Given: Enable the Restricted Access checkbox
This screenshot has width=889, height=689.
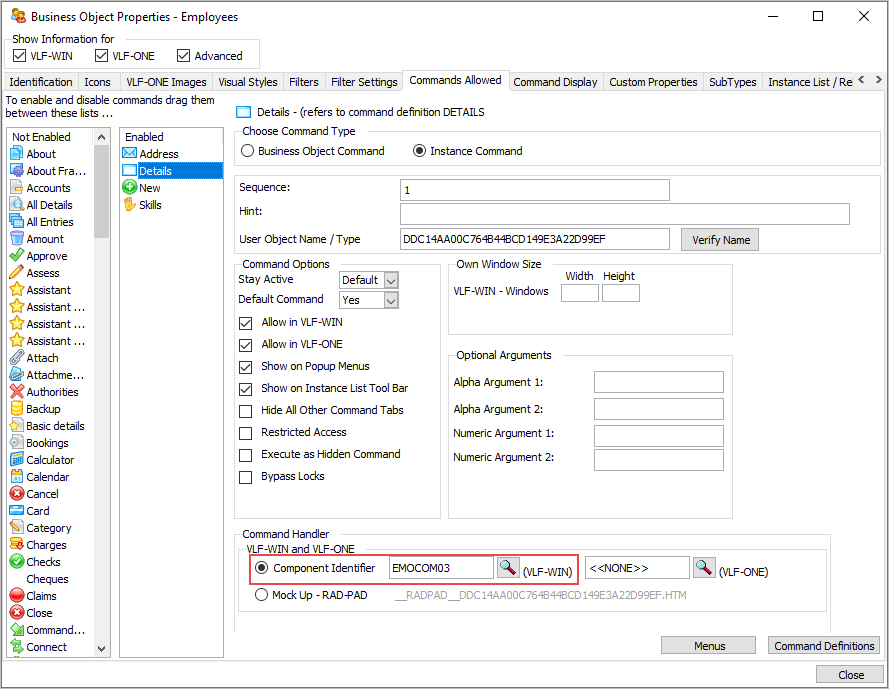Looking at the screenshot, I should click(246, 433).
